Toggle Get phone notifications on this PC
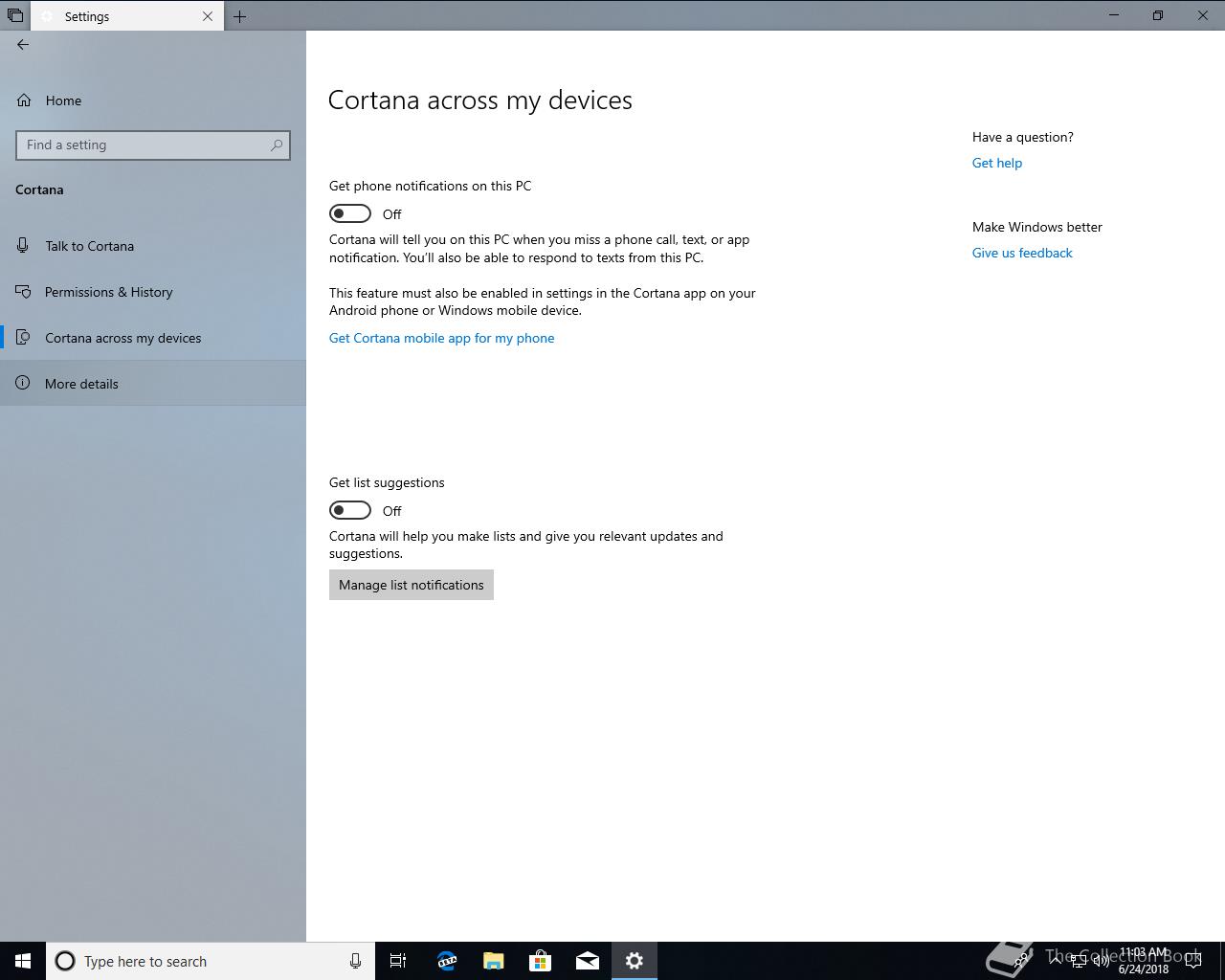1225x980 pixels. click(350, 213)
